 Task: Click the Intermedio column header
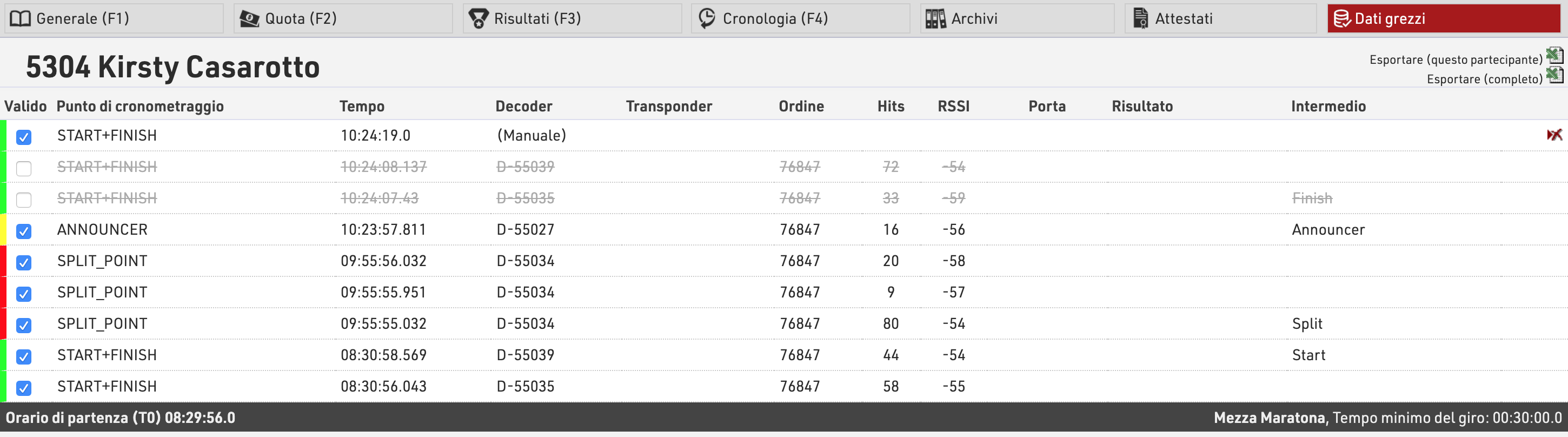point(1328,107)
